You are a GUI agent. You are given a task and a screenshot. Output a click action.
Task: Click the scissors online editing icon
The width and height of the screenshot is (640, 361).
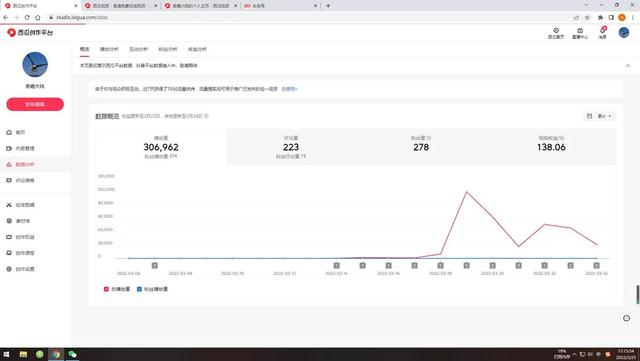tap(9, 205)
